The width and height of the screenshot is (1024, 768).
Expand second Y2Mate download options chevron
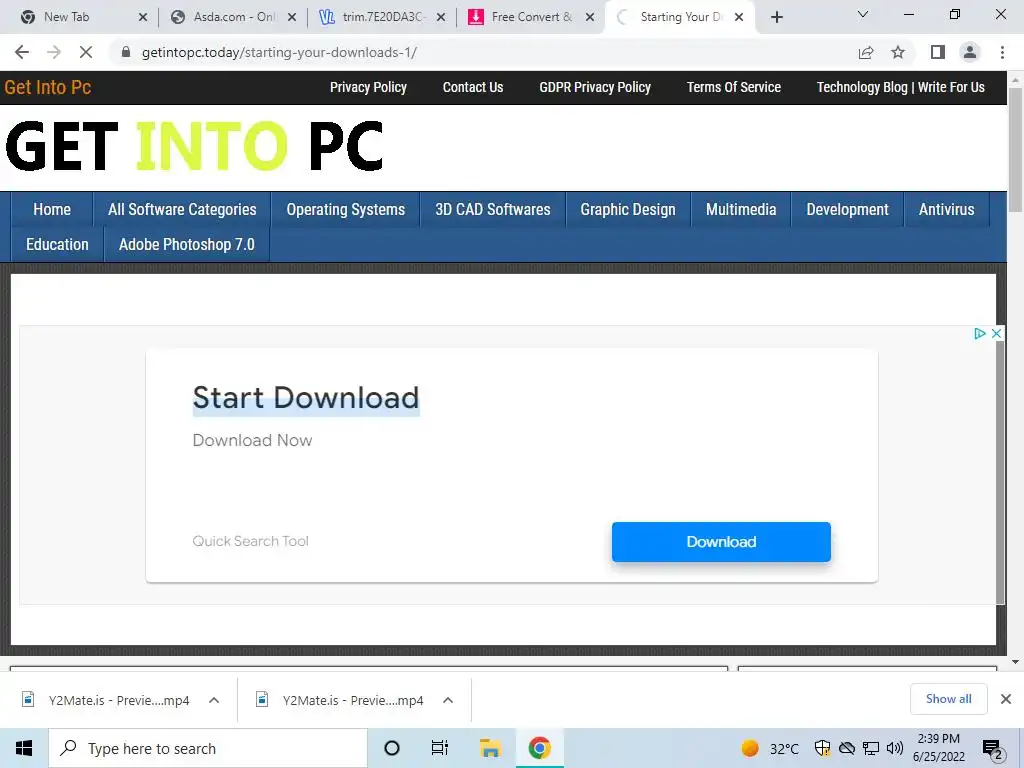(447, 700)
